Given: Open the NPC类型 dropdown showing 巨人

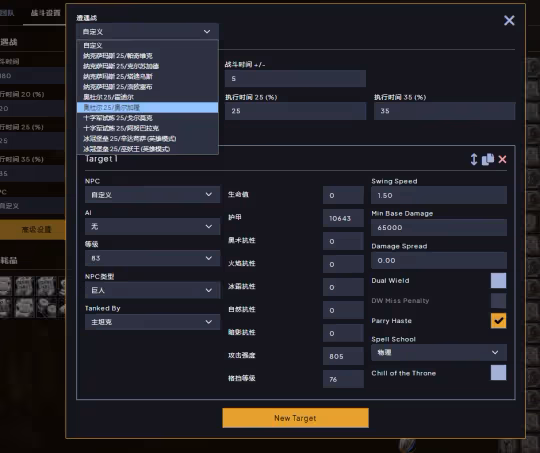Looking at the screenshot, I should [x=152, y=290].
